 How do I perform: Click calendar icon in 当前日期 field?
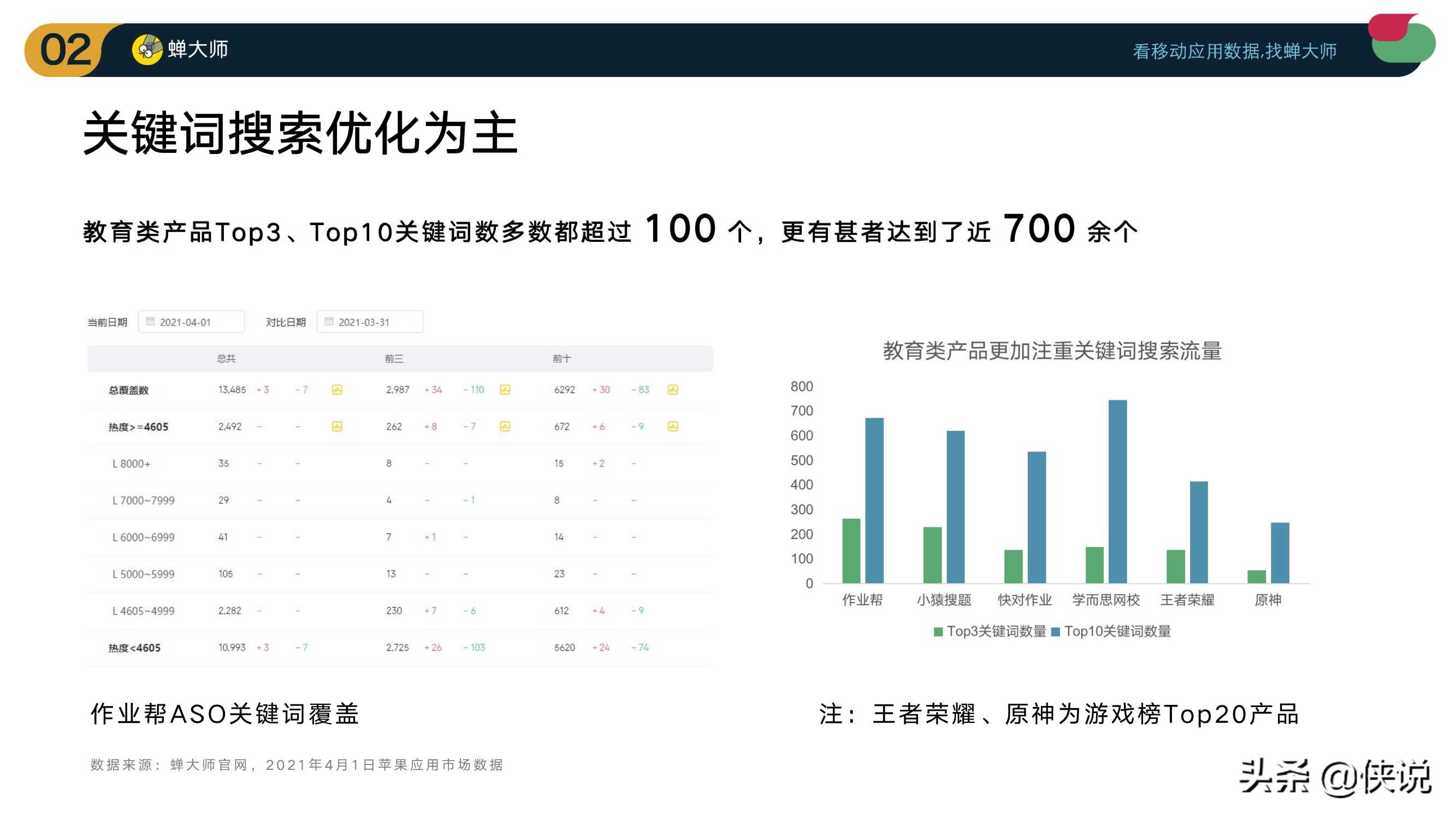click(x=150, y=321)
